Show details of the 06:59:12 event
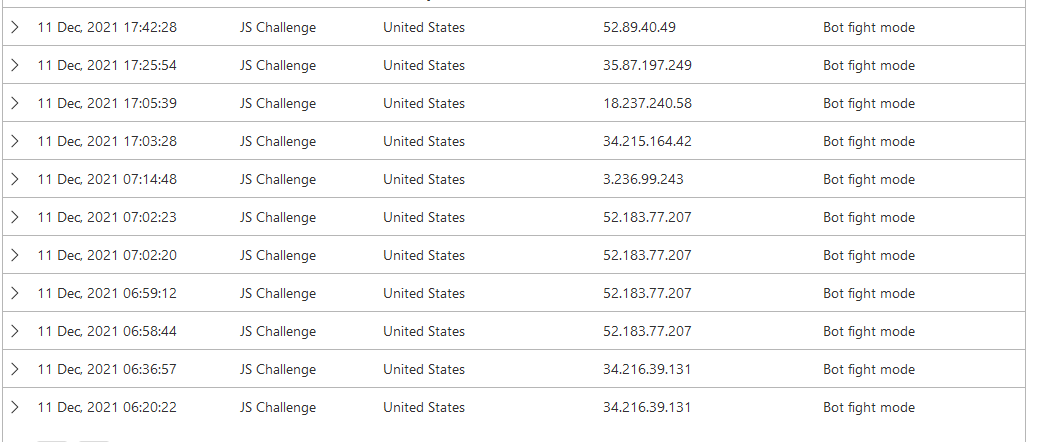 pos(14,294)
